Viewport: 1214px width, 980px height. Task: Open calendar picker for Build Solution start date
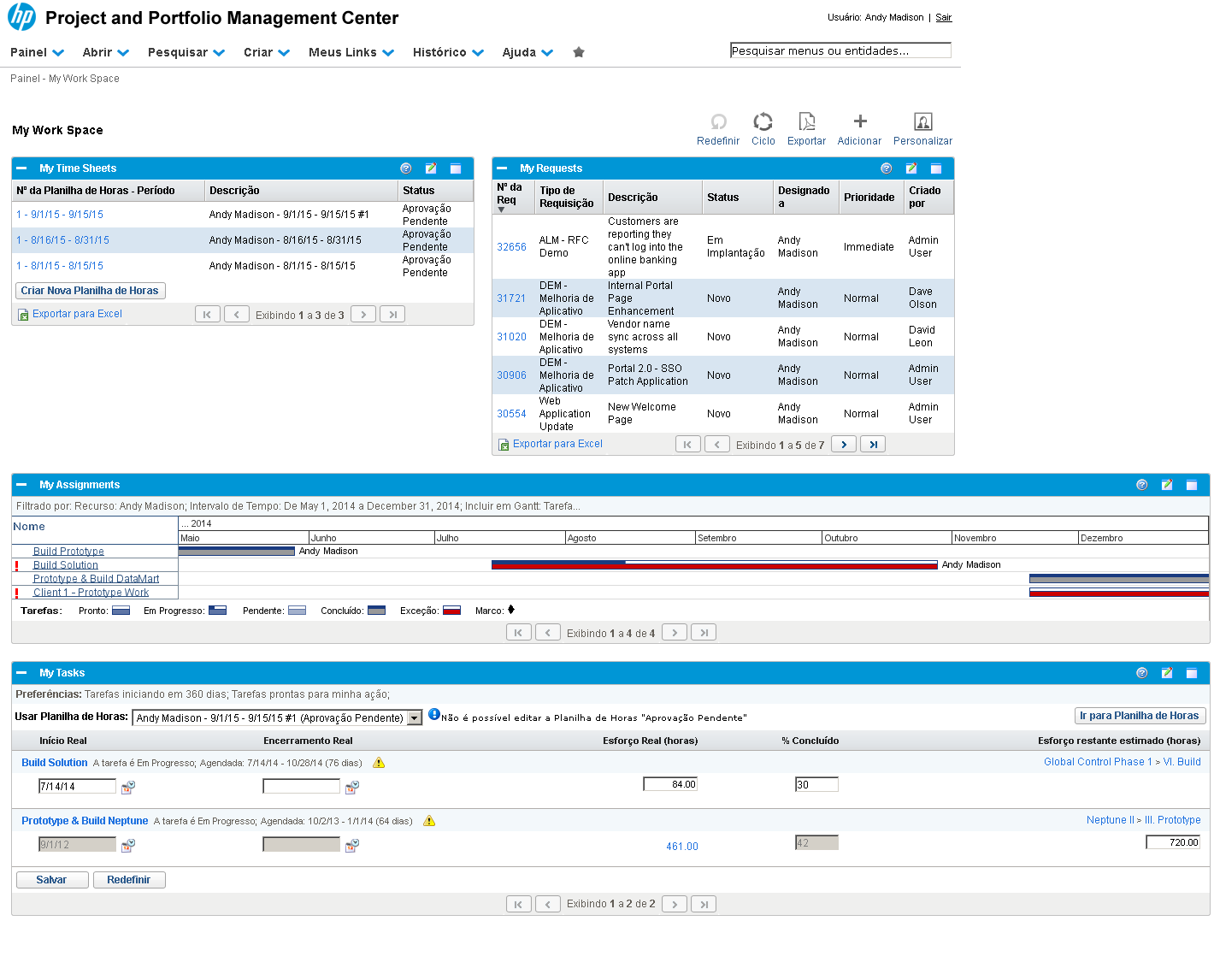click(x=127, y=787)
